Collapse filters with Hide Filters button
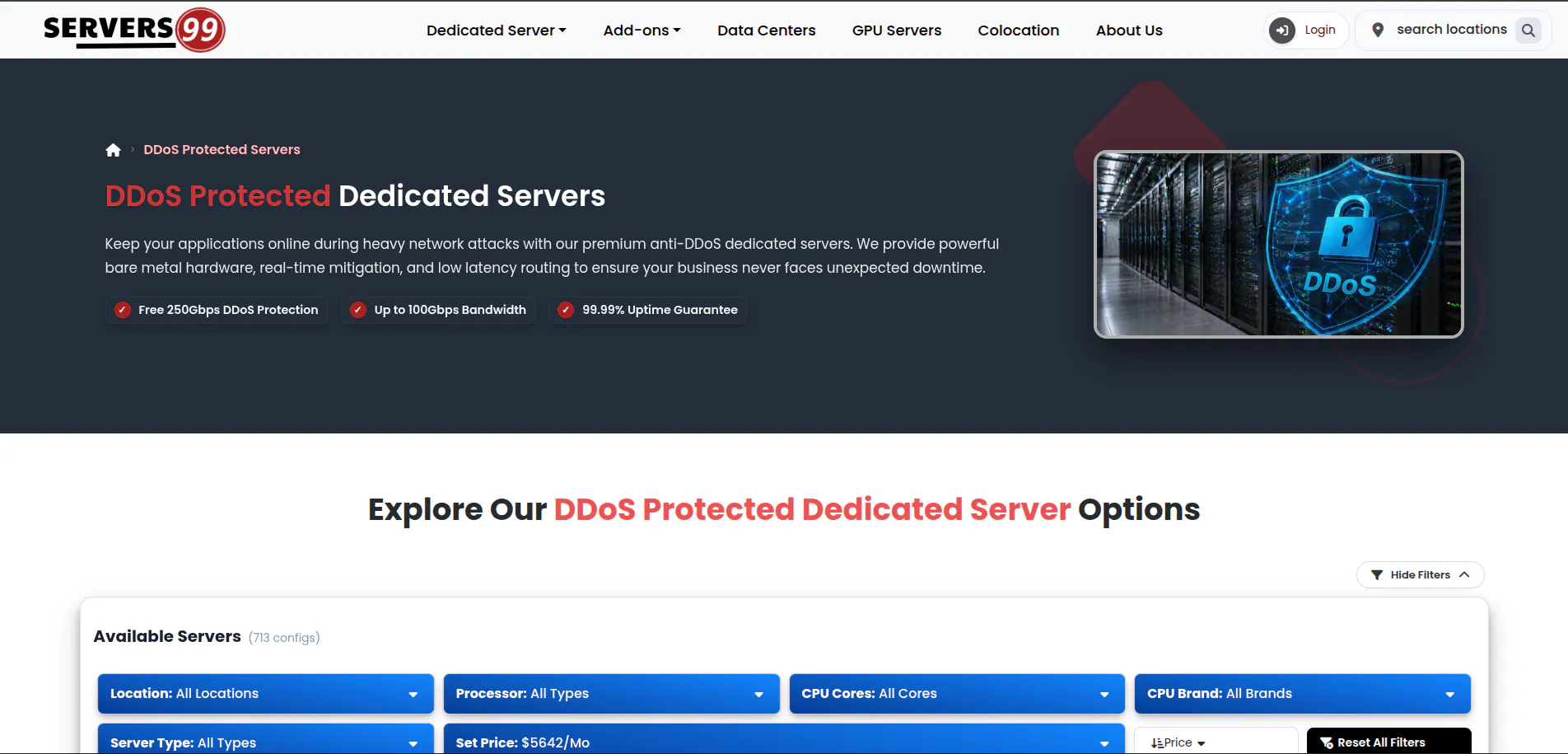Image resolution: width=1568 pixels, height=754 pixels. point(1420,575)
